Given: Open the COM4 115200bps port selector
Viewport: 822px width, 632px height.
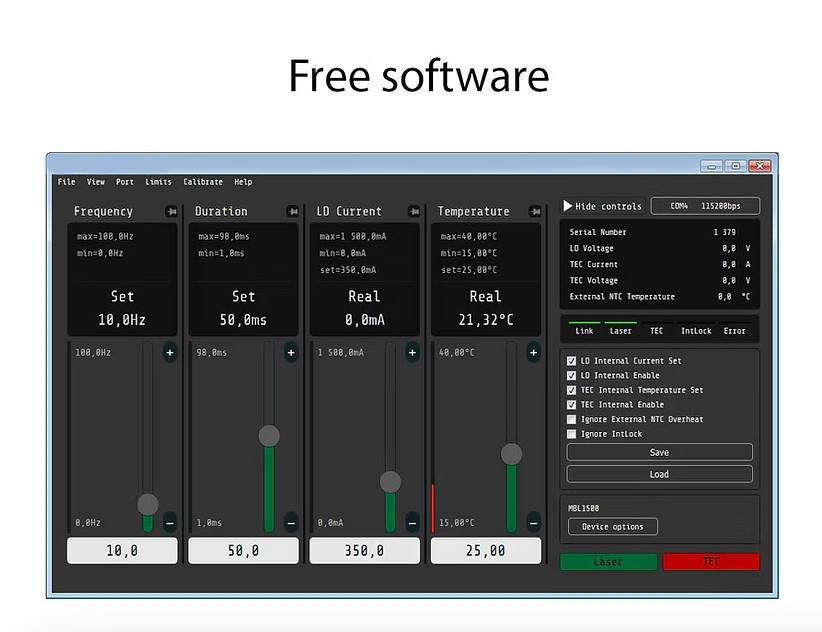Looking at the screenshot, I should pos(705,206).
